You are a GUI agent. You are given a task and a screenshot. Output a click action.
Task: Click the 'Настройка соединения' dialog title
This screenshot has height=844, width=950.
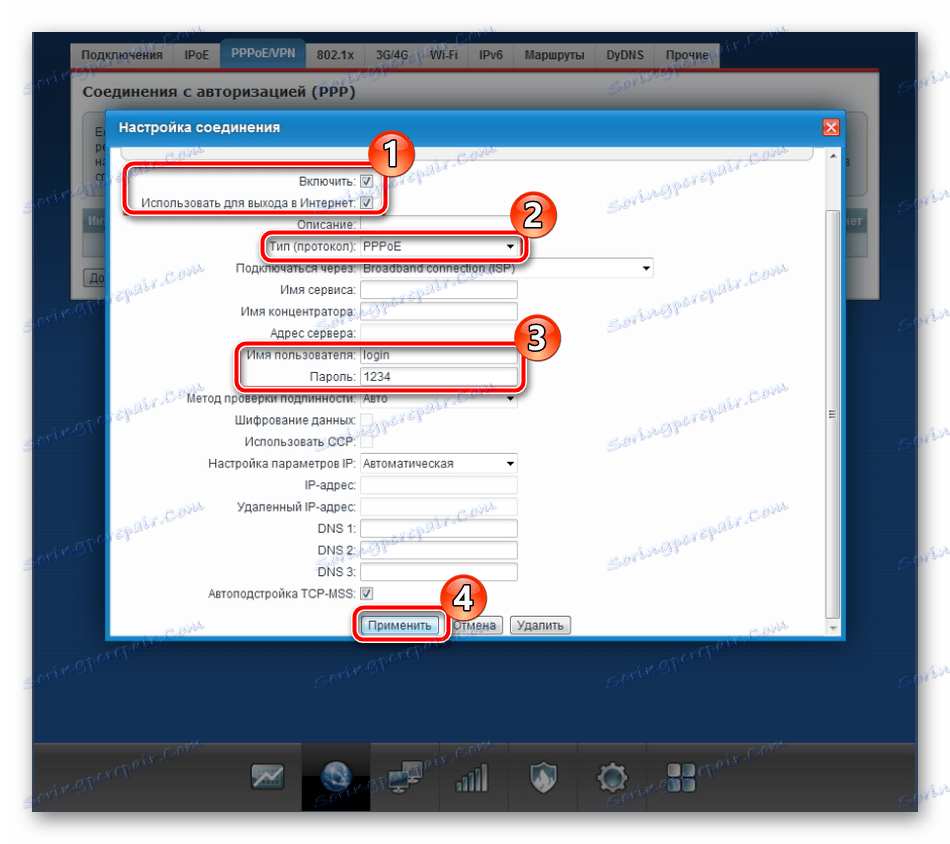click(x=199, y=127)
